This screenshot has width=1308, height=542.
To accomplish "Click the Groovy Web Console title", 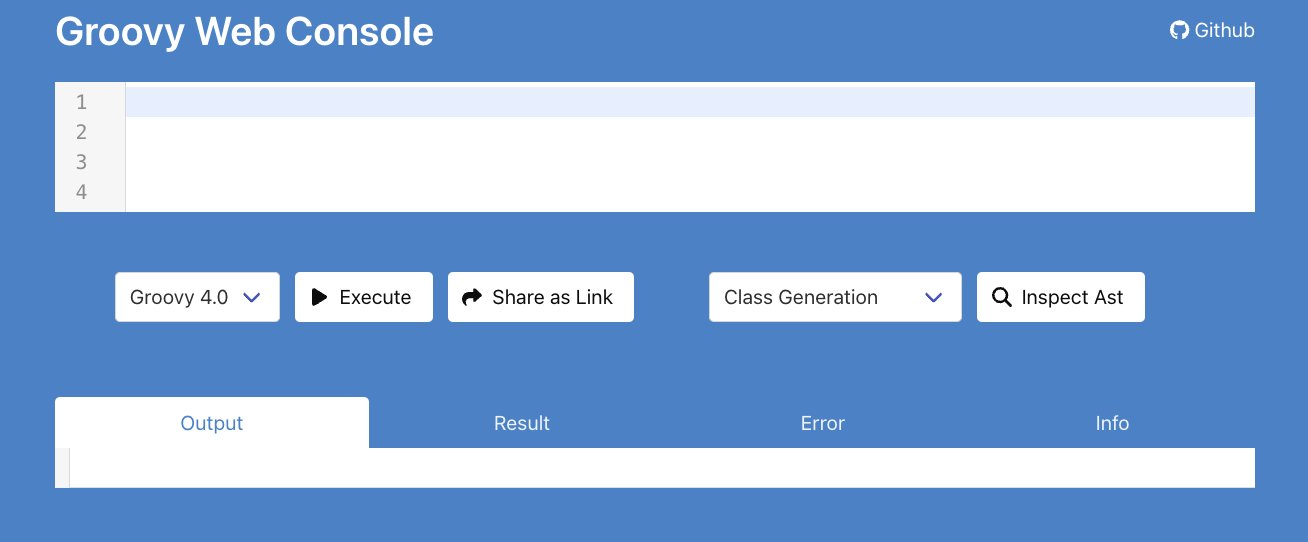I will point(245,32).
